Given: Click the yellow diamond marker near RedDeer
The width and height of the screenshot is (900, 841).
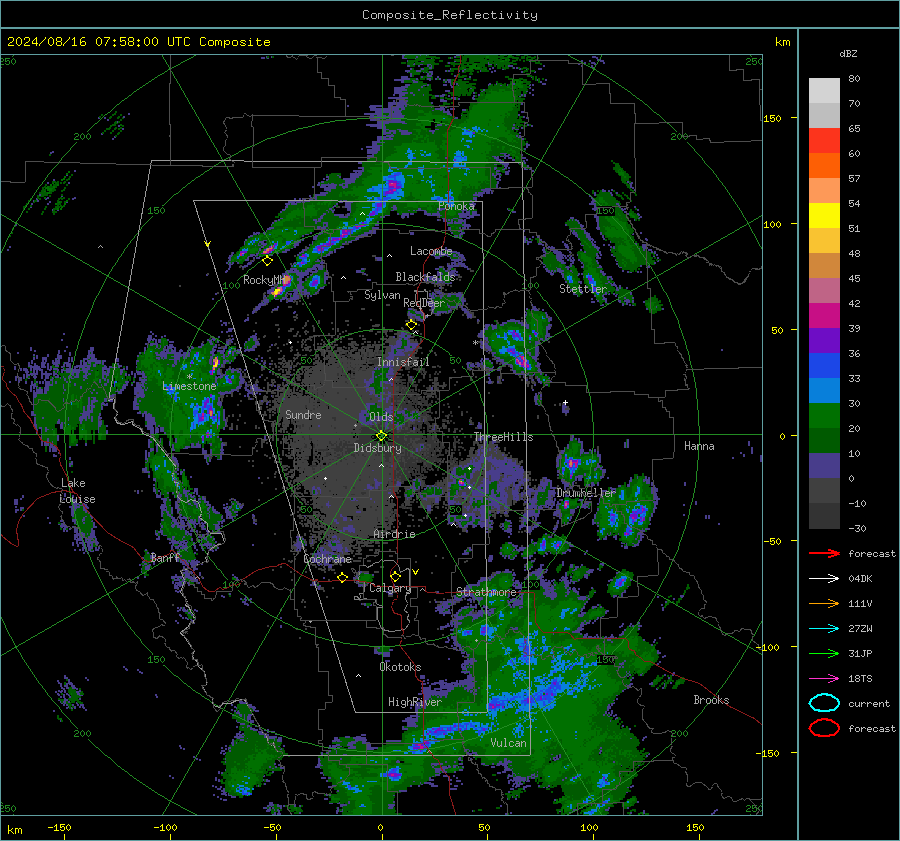Looking at the screenshot, I should click(411, 325).
